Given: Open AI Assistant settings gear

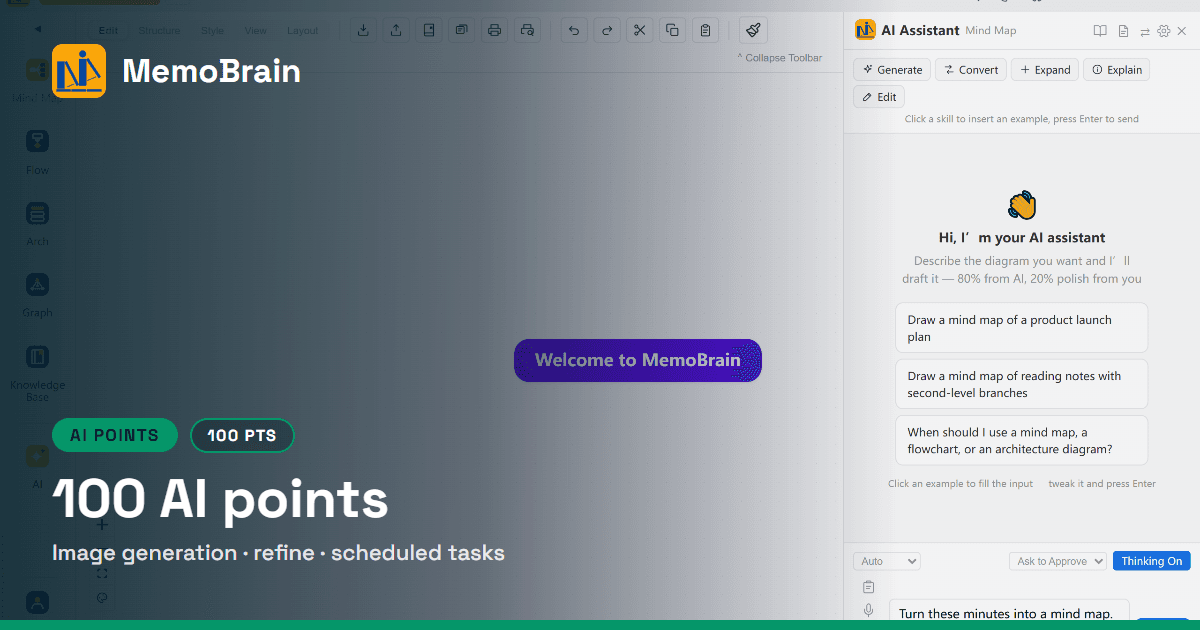Looking at the screenshot, I should 1164,31.
